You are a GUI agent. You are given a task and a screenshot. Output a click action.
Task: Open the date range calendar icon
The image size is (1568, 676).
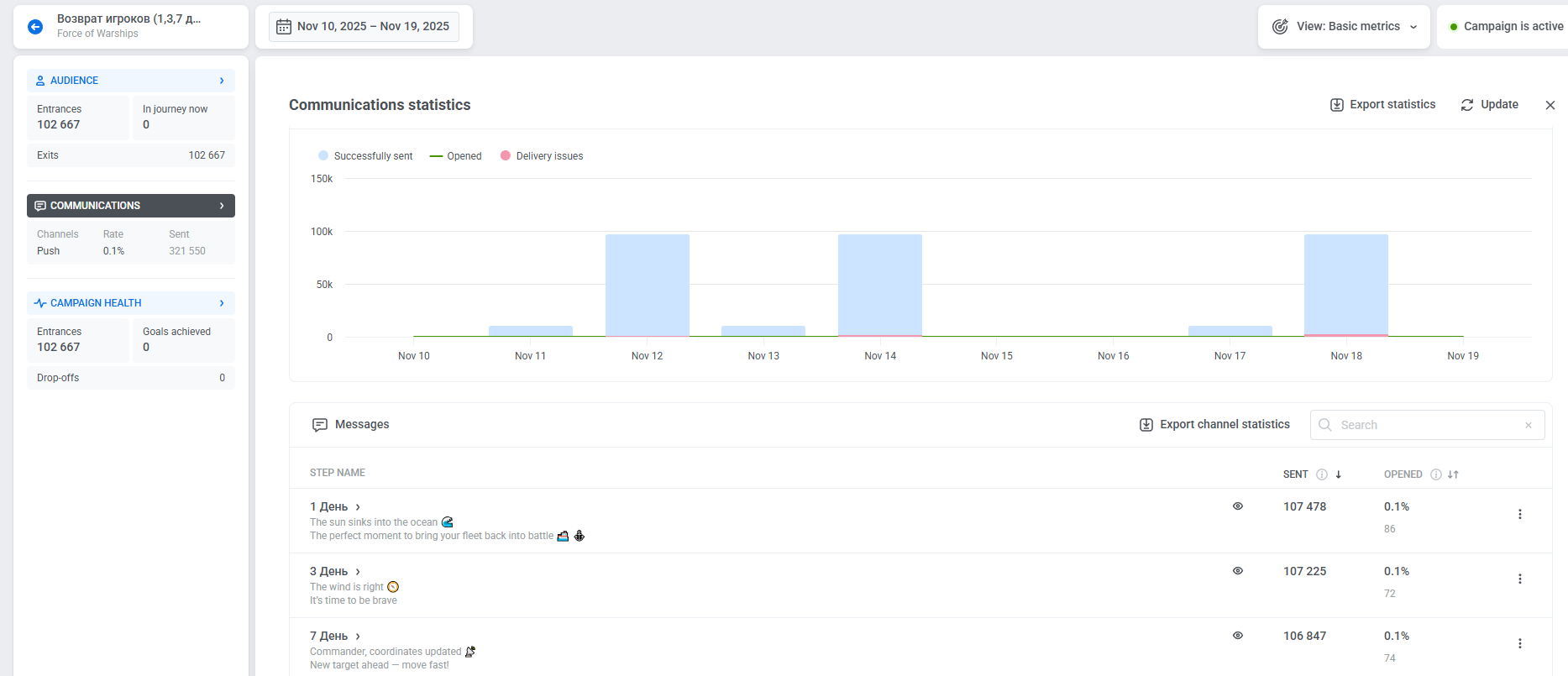tap(284, 27)
